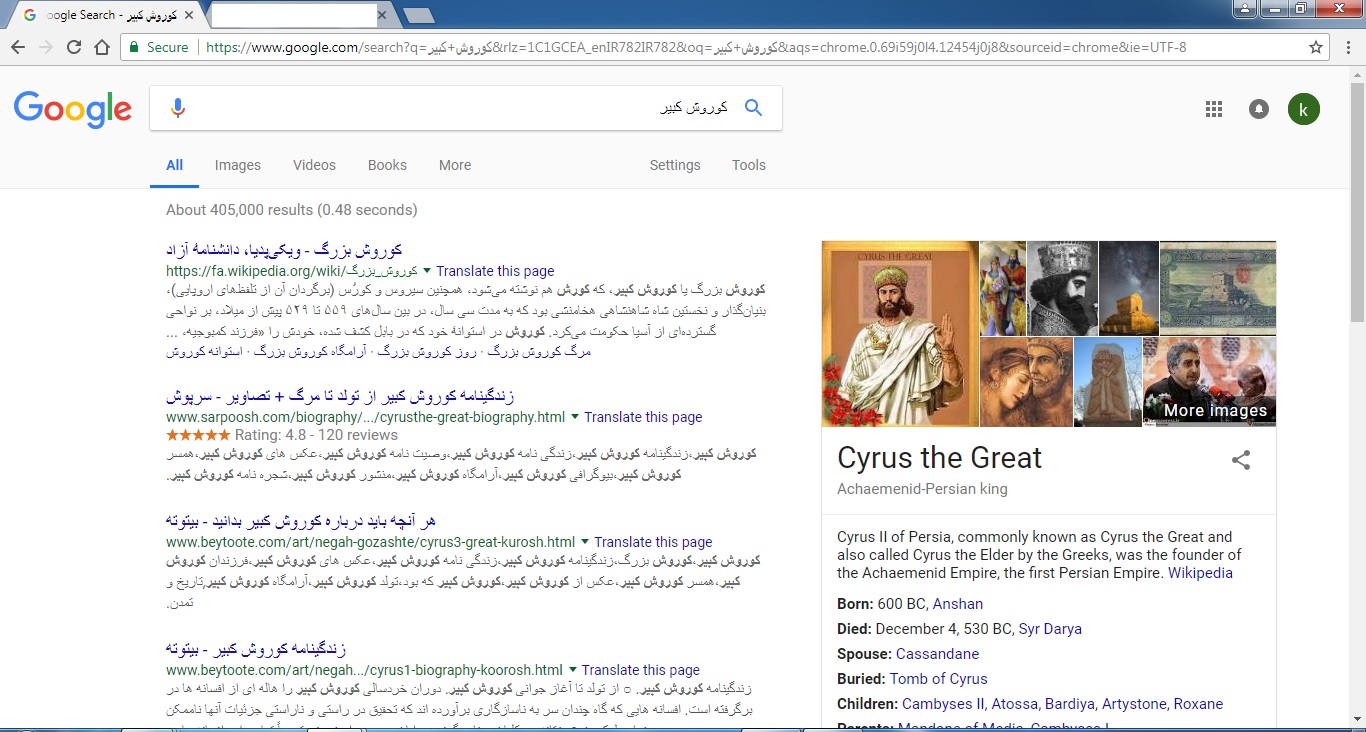This screenshot has height=732, width=1366.
Task: Open the night sky tomb thumbnail
Action: (x=1128, y=288)
